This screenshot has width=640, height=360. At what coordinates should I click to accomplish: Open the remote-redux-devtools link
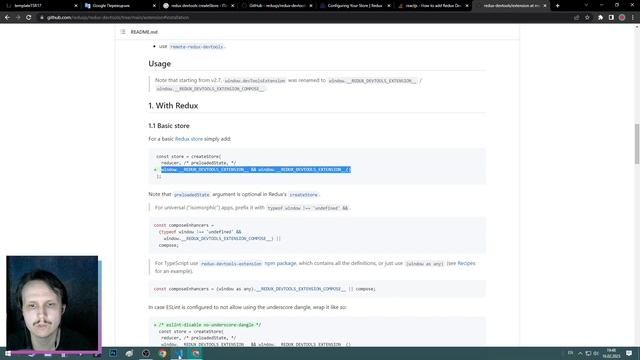coord(197,47)
